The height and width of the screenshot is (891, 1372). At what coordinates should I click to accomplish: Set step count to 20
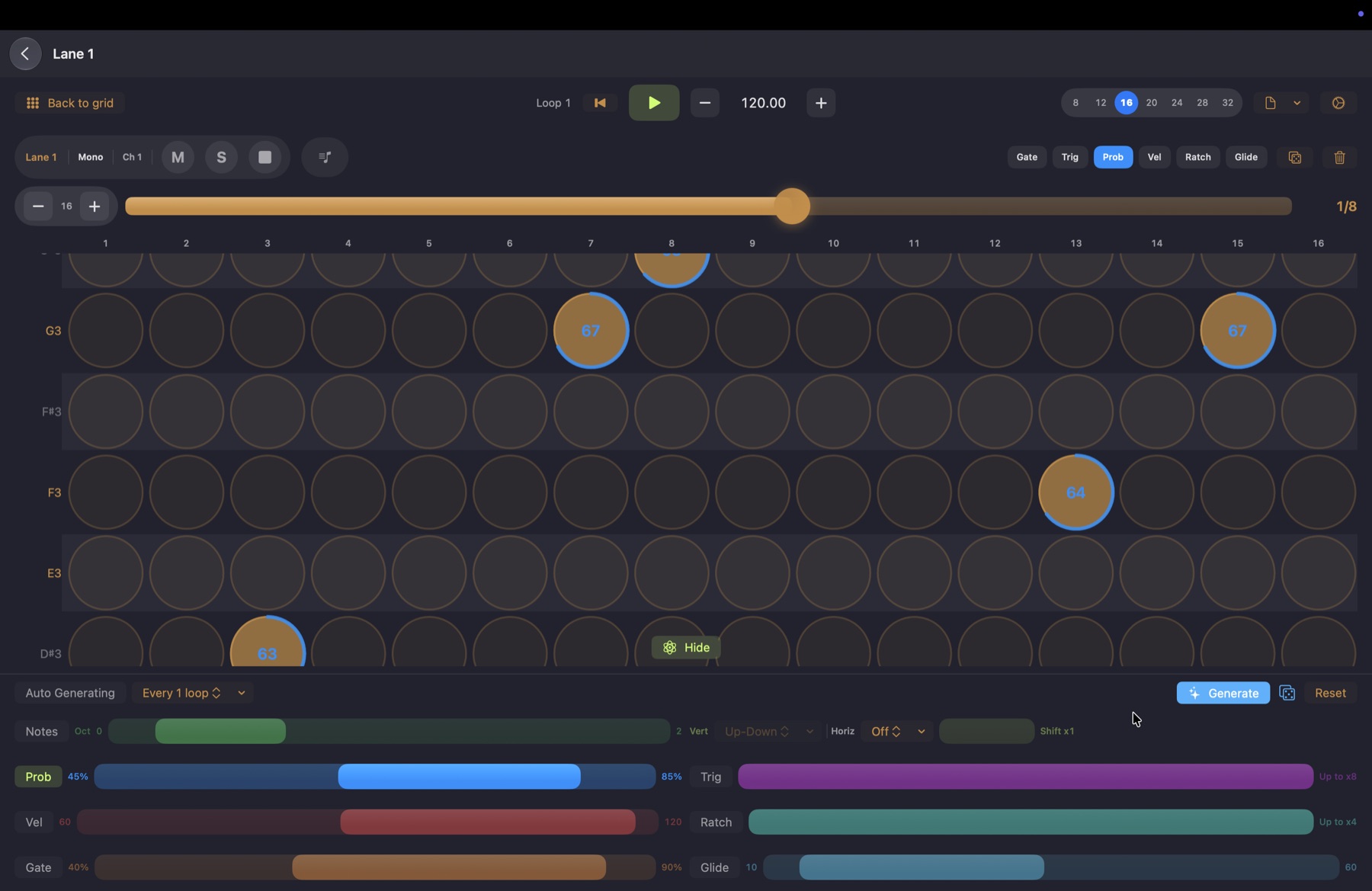pos(1152,103)
